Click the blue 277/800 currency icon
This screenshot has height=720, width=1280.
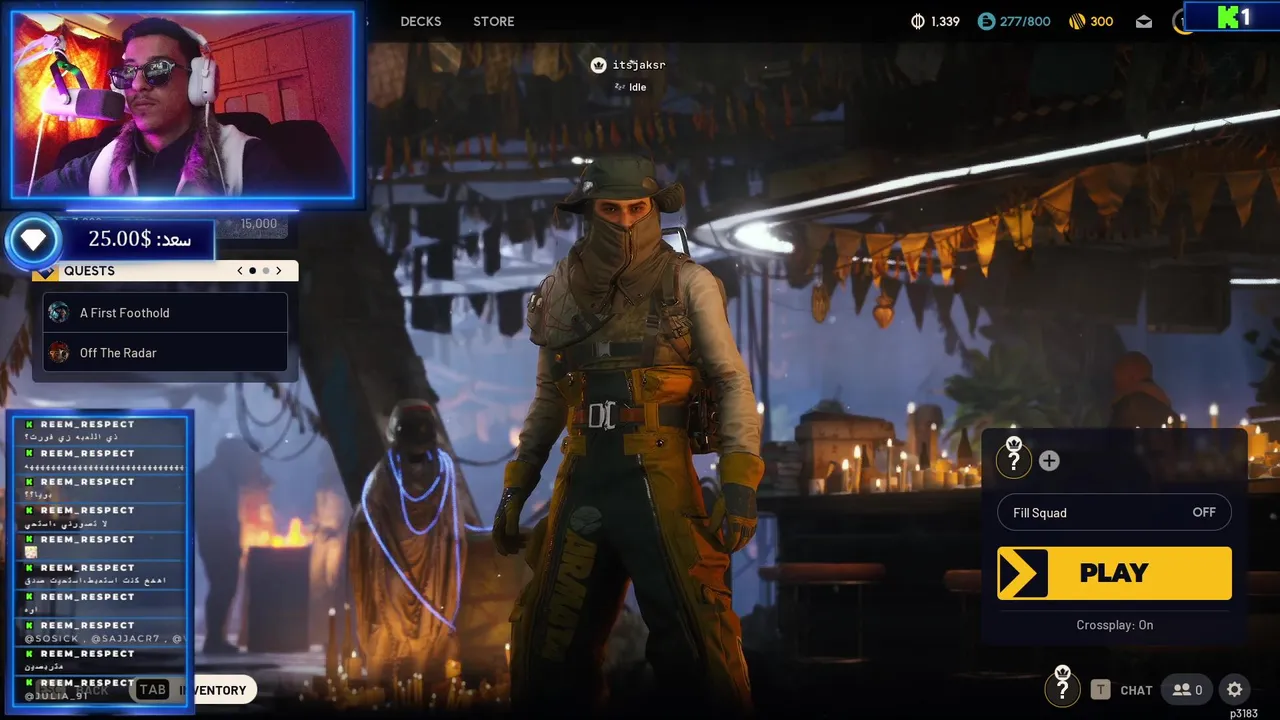tap(987, 21)
